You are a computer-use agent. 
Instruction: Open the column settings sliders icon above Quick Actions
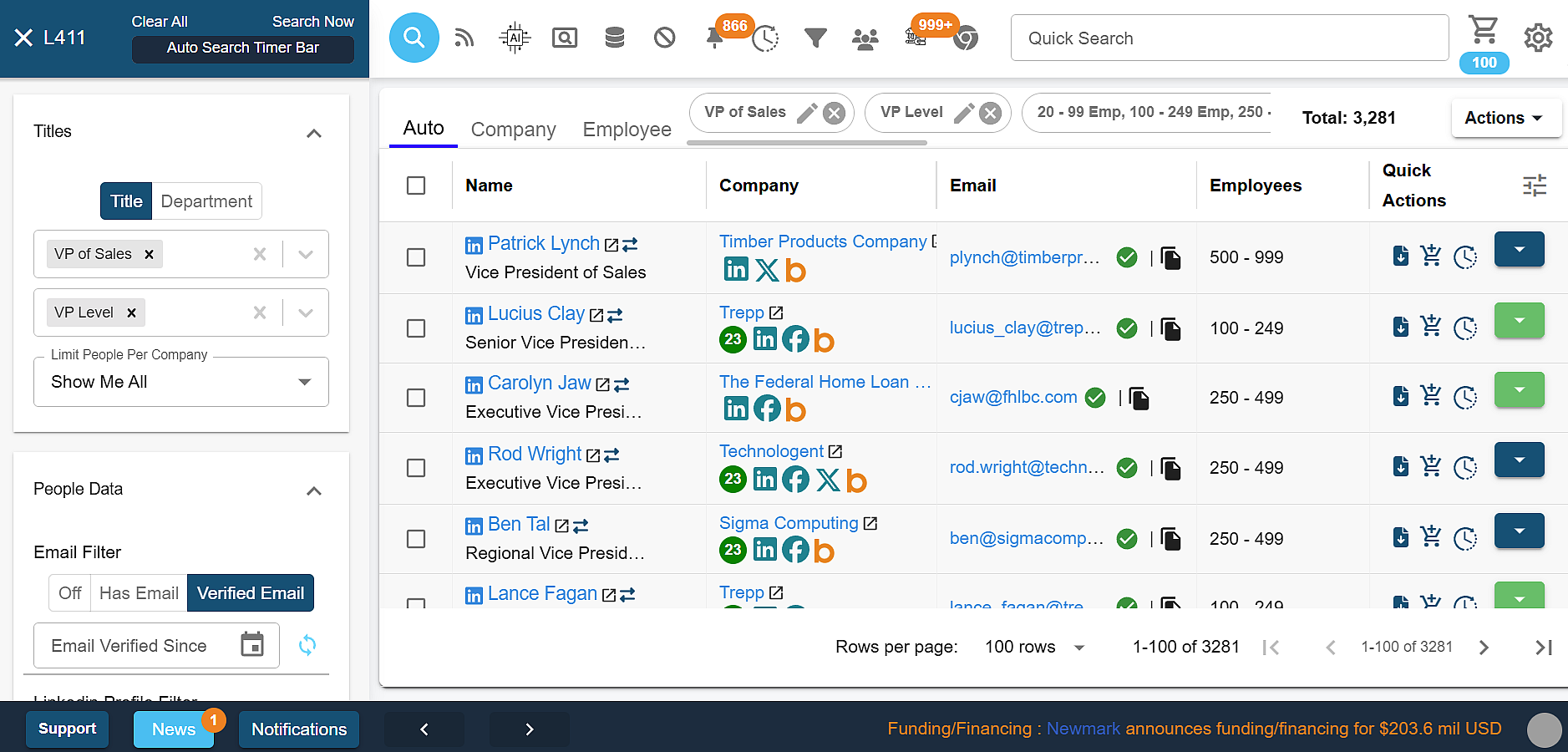coord(1535,185)
